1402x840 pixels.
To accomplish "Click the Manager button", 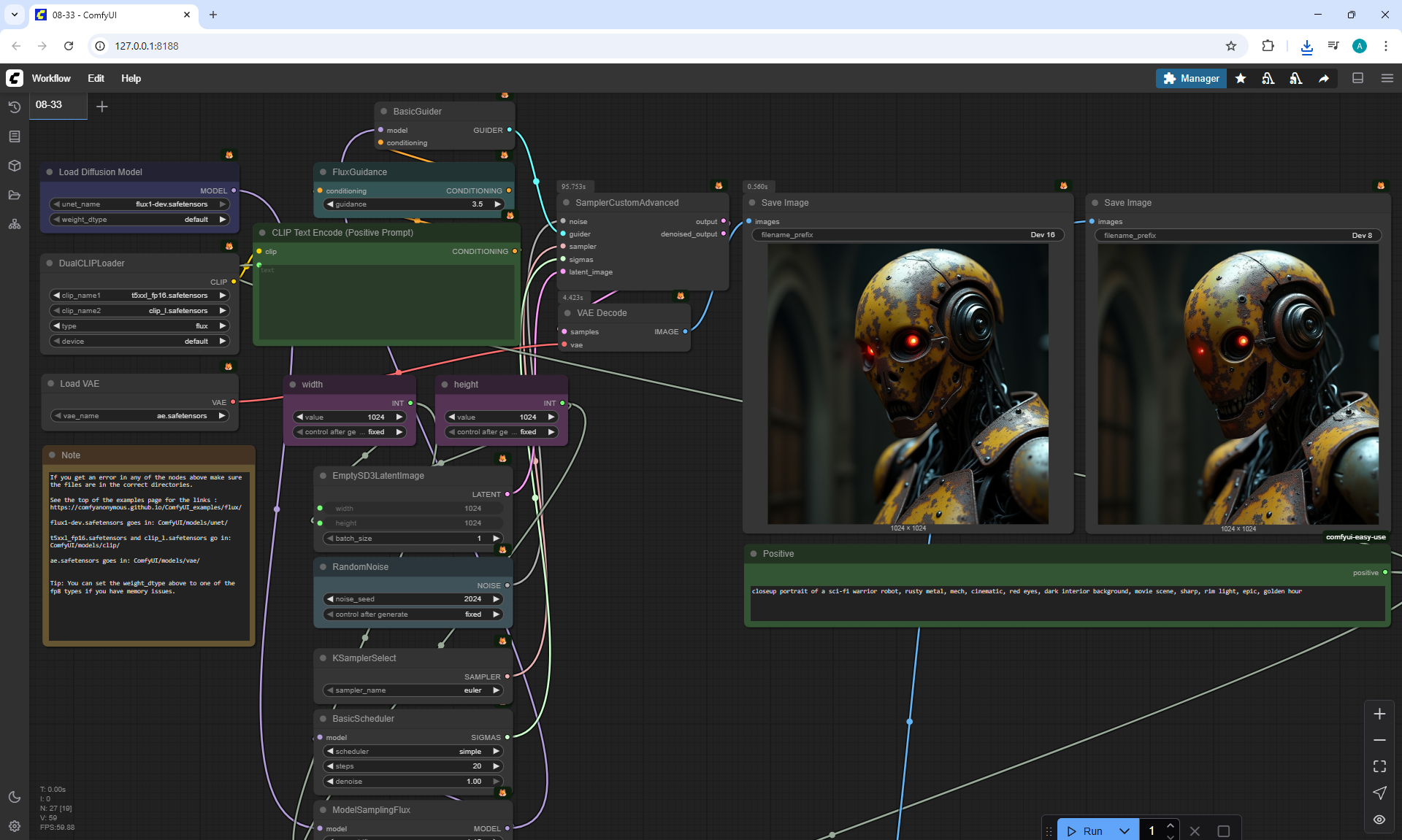I will [1191, 78].
